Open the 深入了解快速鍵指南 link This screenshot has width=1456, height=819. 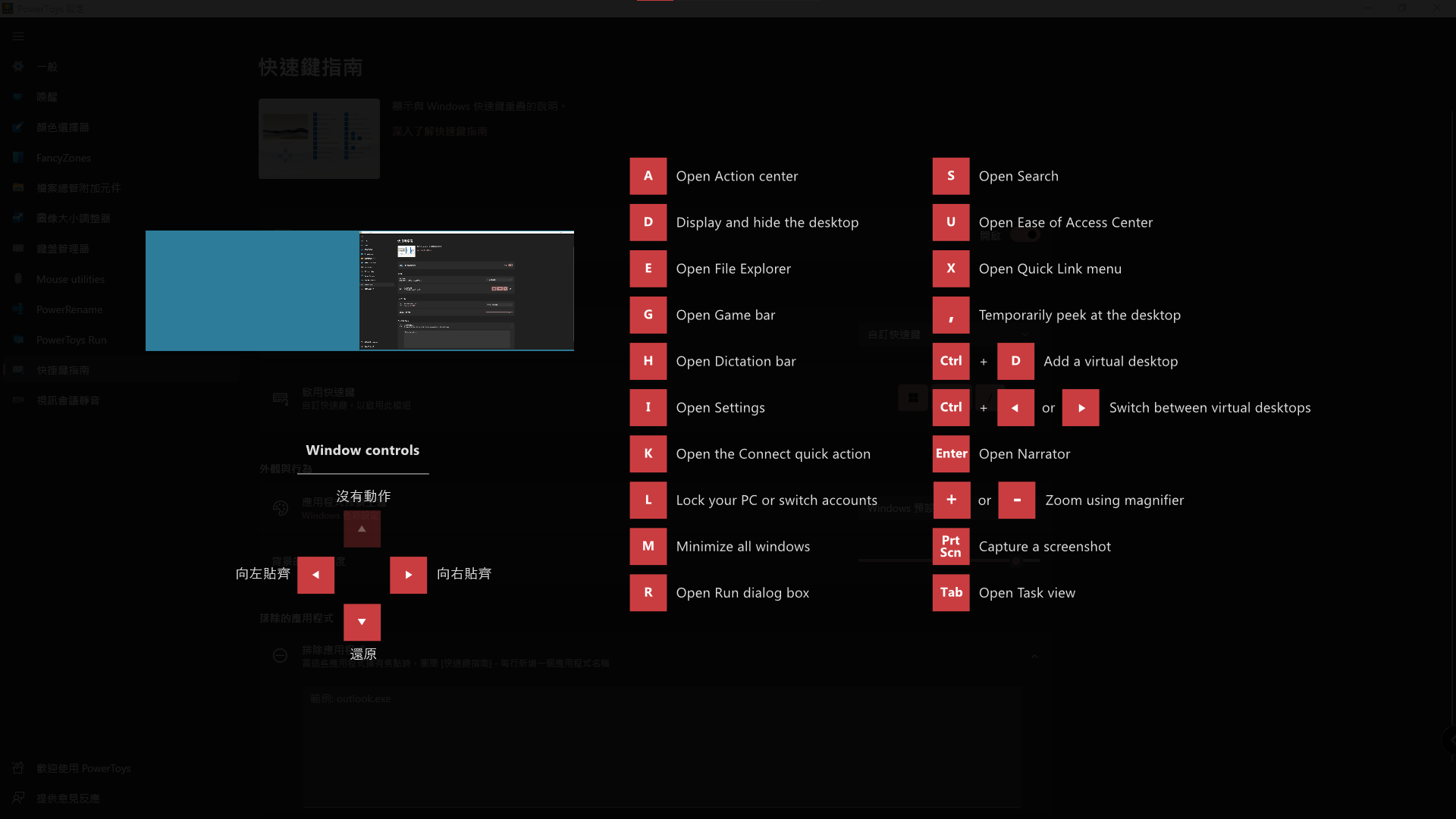pyautogui.click(x=440, y=131)
